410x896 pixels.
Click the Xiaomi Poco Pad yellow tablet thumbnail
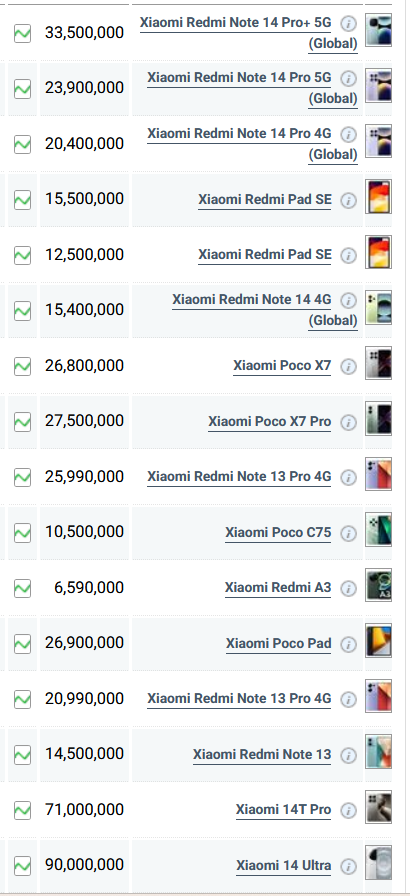[x=379, y=640]
